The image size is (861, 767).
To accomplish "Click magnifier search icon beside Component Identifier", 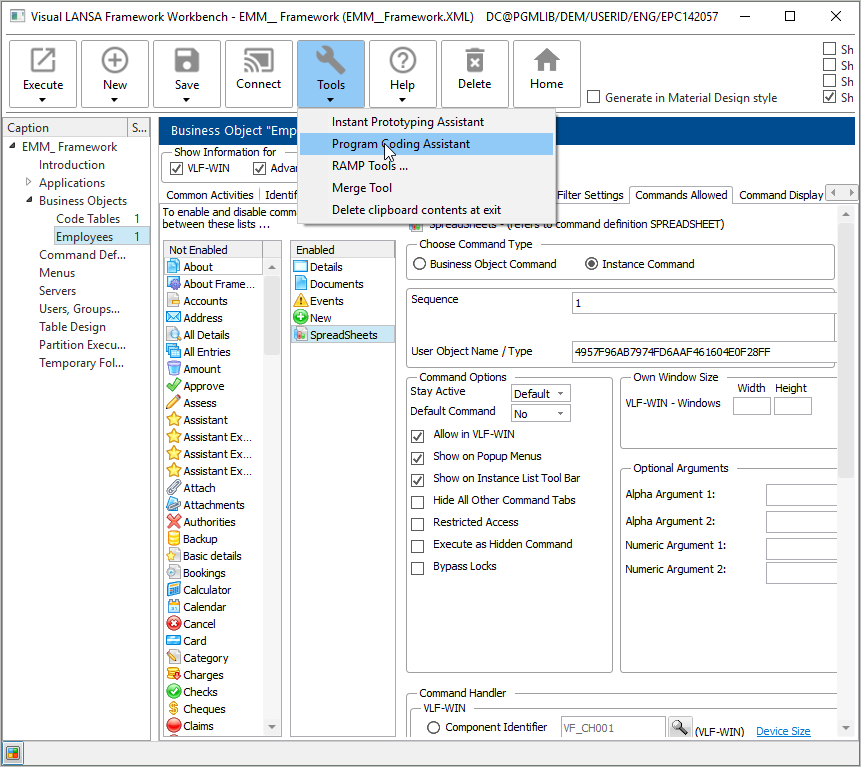I will [680, 728].
